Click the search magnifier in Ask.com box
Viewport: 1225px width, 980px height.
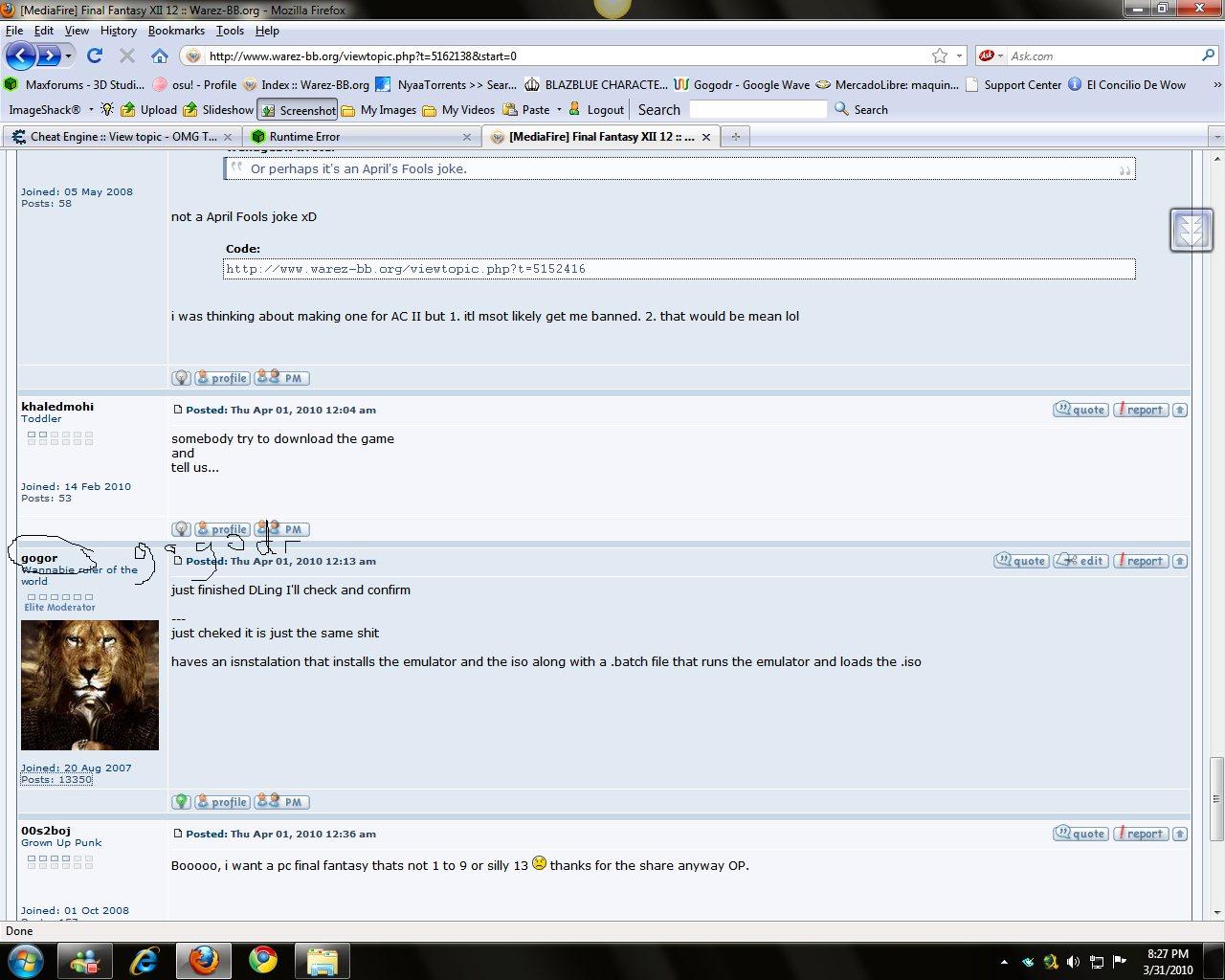[x=1208, y=56]
